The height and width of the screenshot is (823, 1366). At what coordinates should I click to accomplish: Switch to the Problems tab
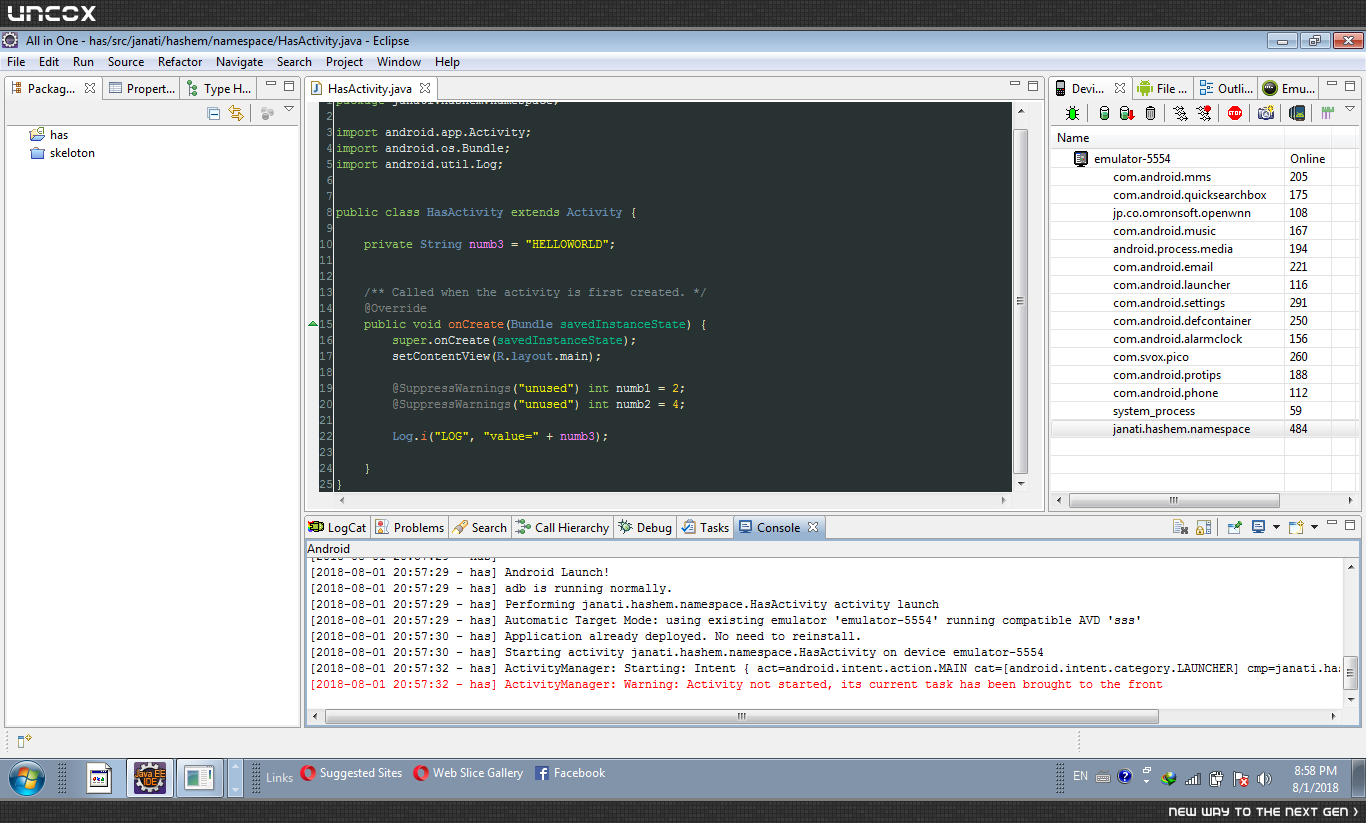click(409, 527)
